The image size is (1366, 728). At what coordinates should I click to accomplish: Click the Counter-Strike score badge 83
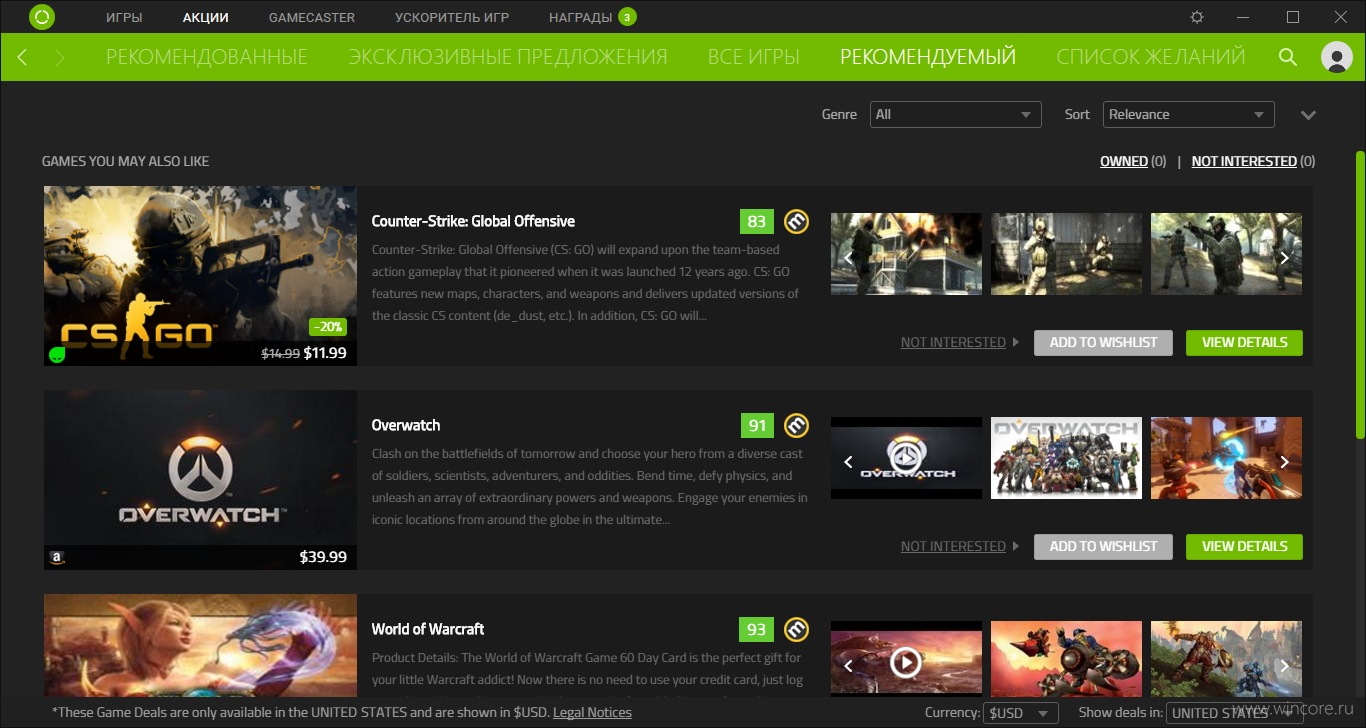pyautogui.click(x=757, y=221)
